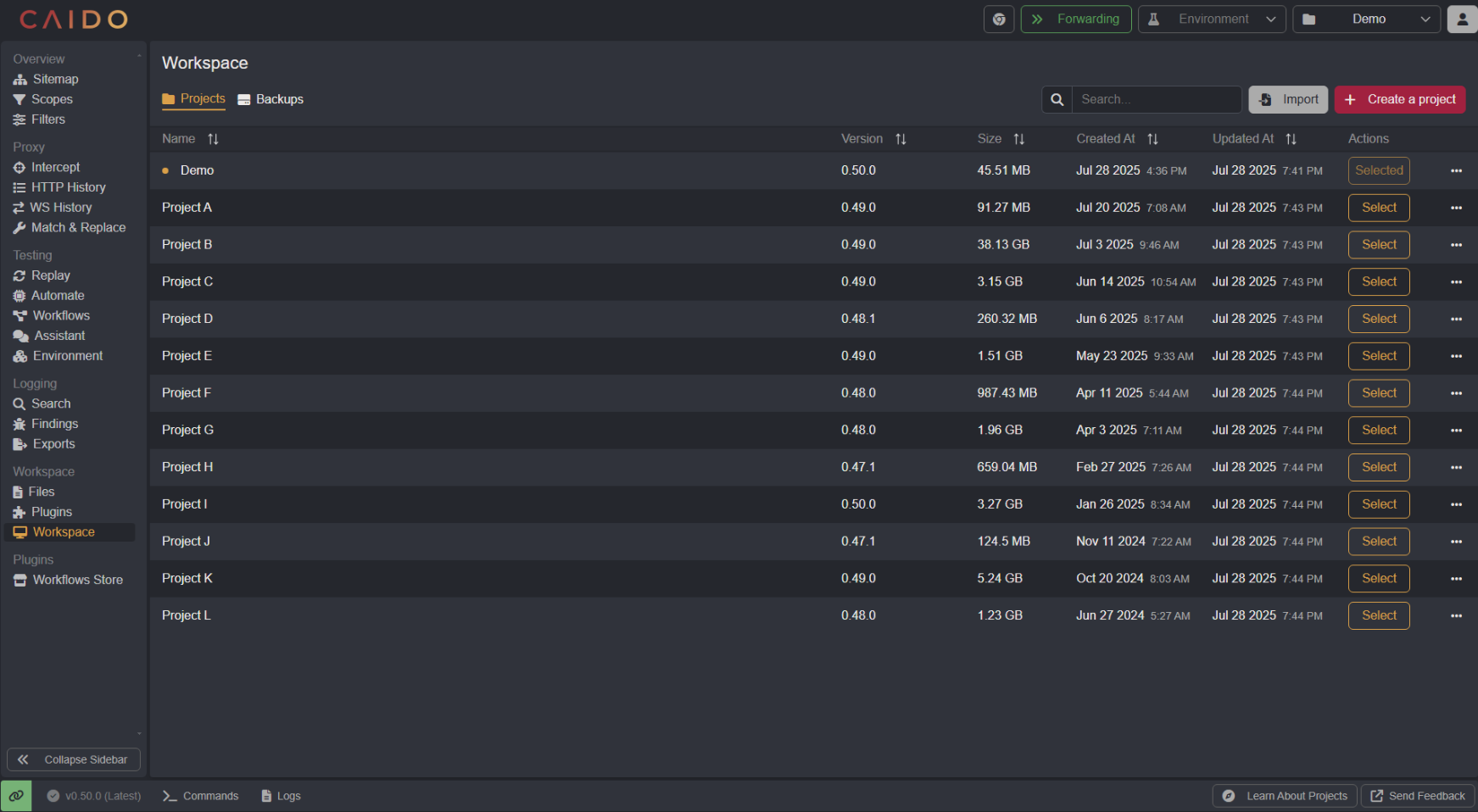Open the Forwarding proxy toggle
The image size is (1478, 812).
pos(1075,18)
